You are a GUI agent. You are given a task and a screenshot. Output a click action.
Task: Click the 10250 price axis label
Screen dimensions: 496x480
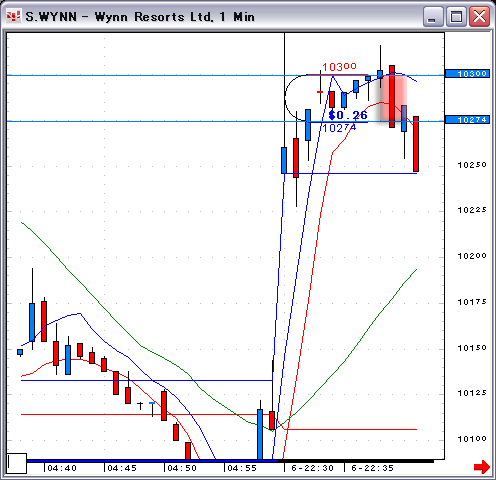pos(472,165)
